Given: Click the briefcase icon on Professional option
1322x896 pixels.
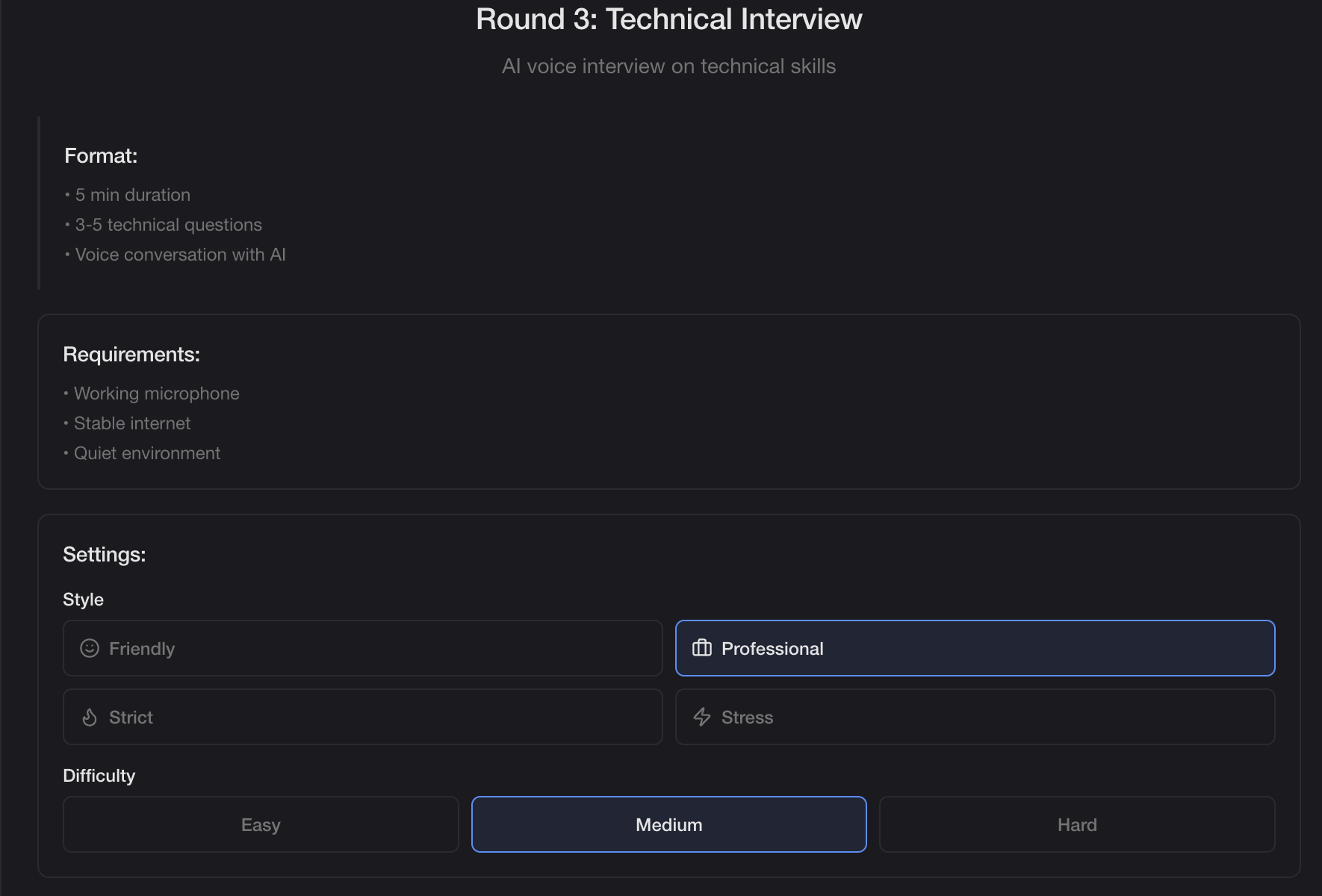Looking at the screenshot, I should click(702, 648).
